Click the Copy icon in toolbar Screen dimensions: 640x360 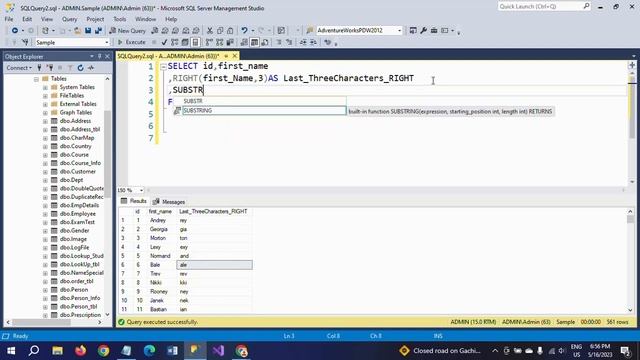(220, 31)
